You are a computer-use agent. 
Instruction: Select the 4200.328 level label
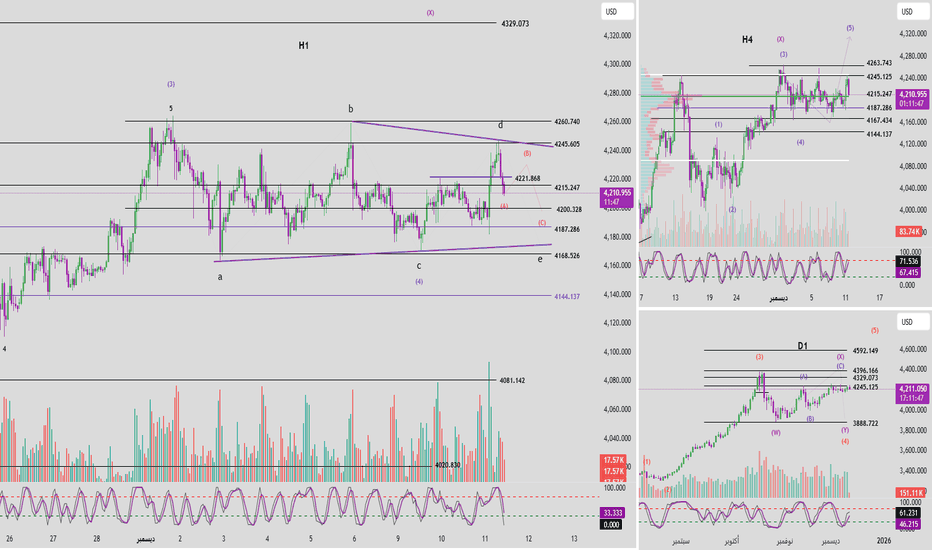coord(569,209)
